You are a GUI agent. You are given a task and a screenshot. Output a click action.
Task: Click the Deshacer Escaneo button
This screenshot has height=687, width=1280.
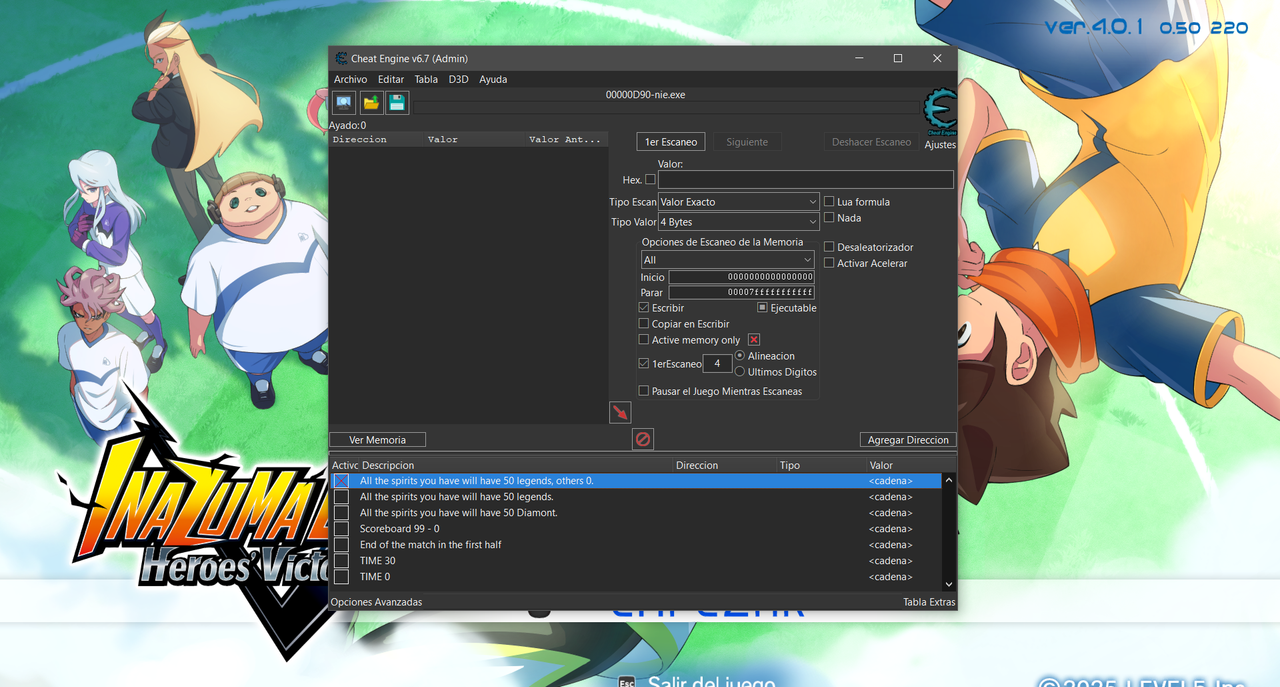pos(871,142)
